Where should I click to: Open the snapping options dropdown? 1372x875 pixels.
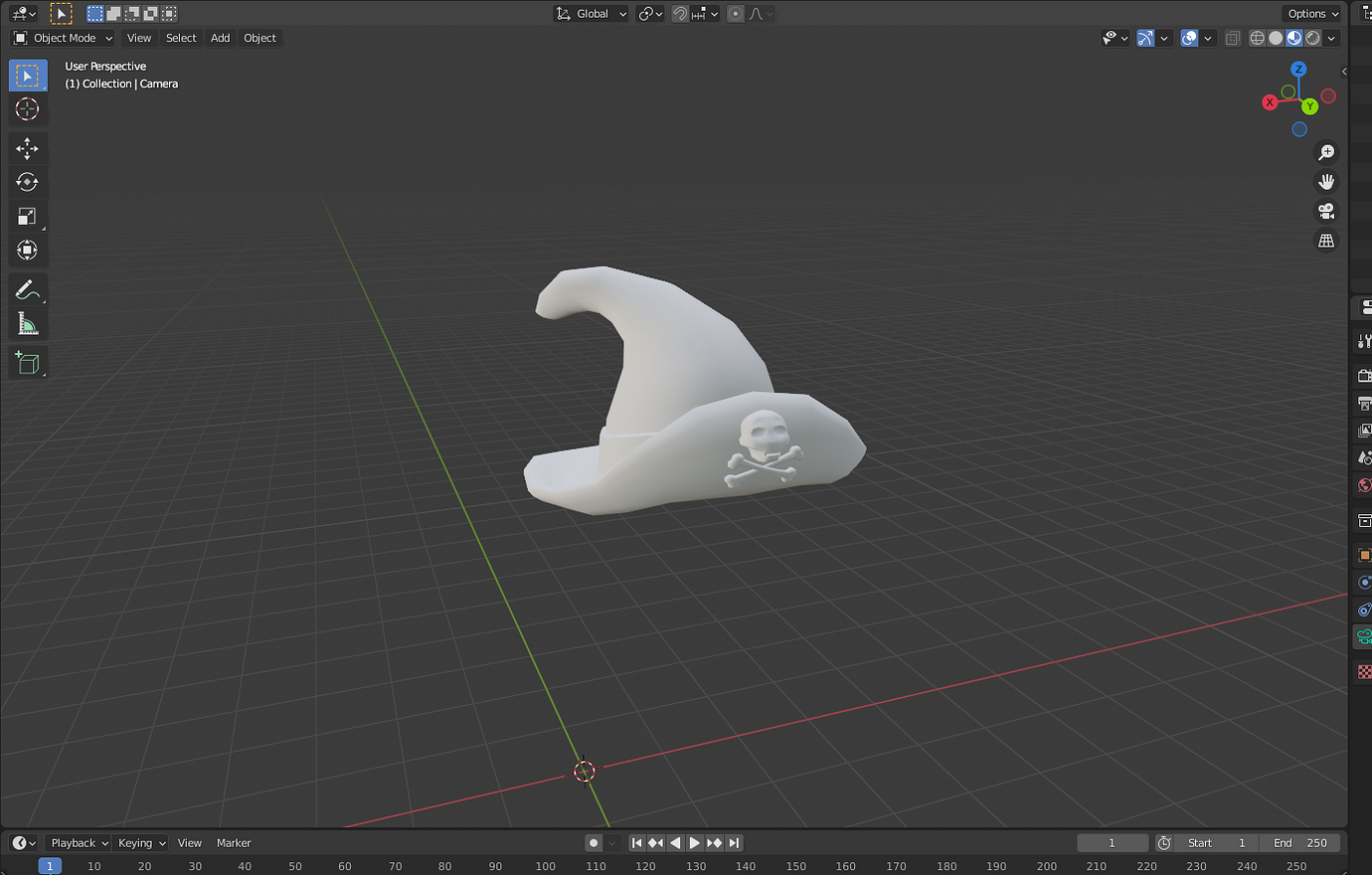click(x=705, y=13)
